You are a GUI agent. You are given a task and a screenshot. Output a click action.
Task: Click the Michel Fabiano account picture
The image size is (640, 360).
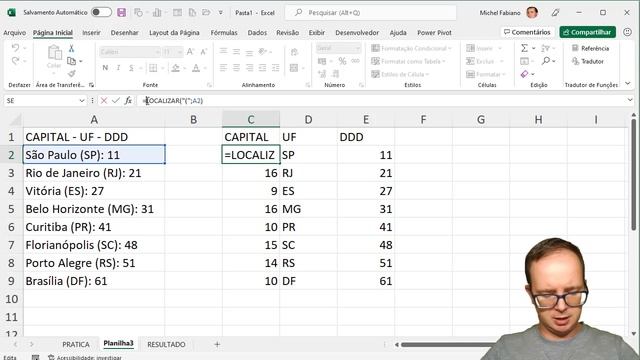click(x=532, y=13)
